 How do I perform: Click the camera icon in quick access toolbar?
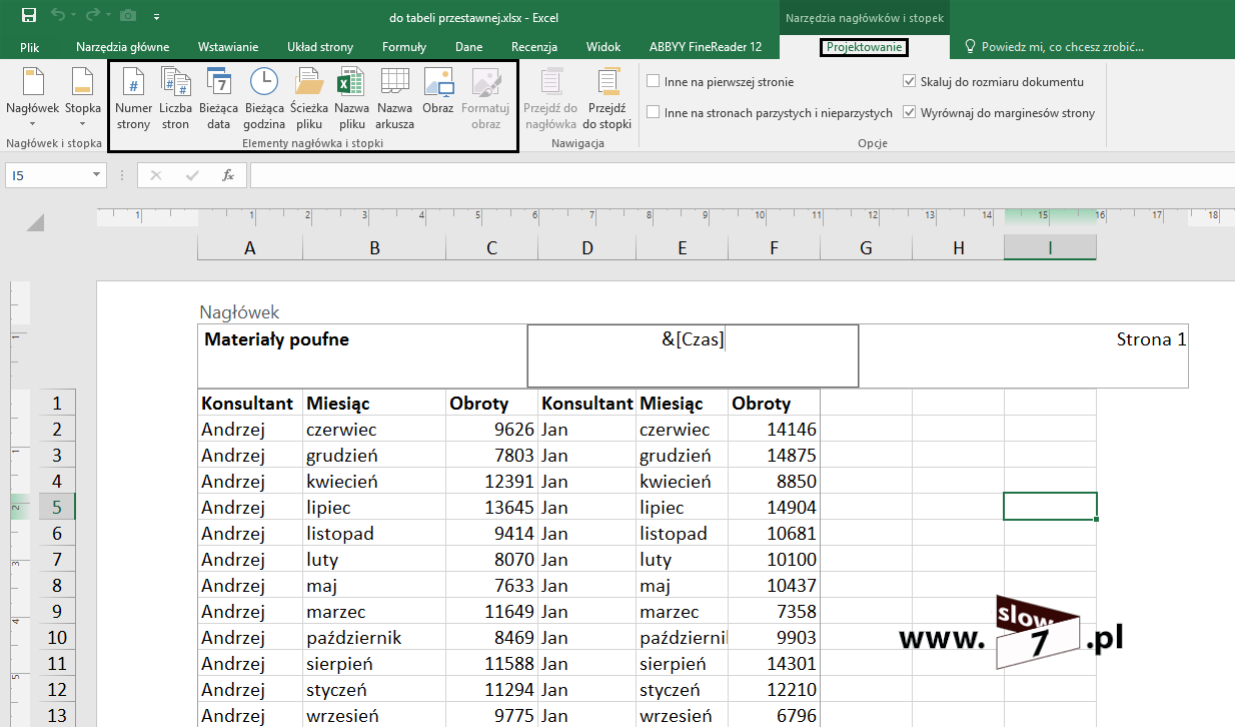pyautogui.click(x=128, y=16)
